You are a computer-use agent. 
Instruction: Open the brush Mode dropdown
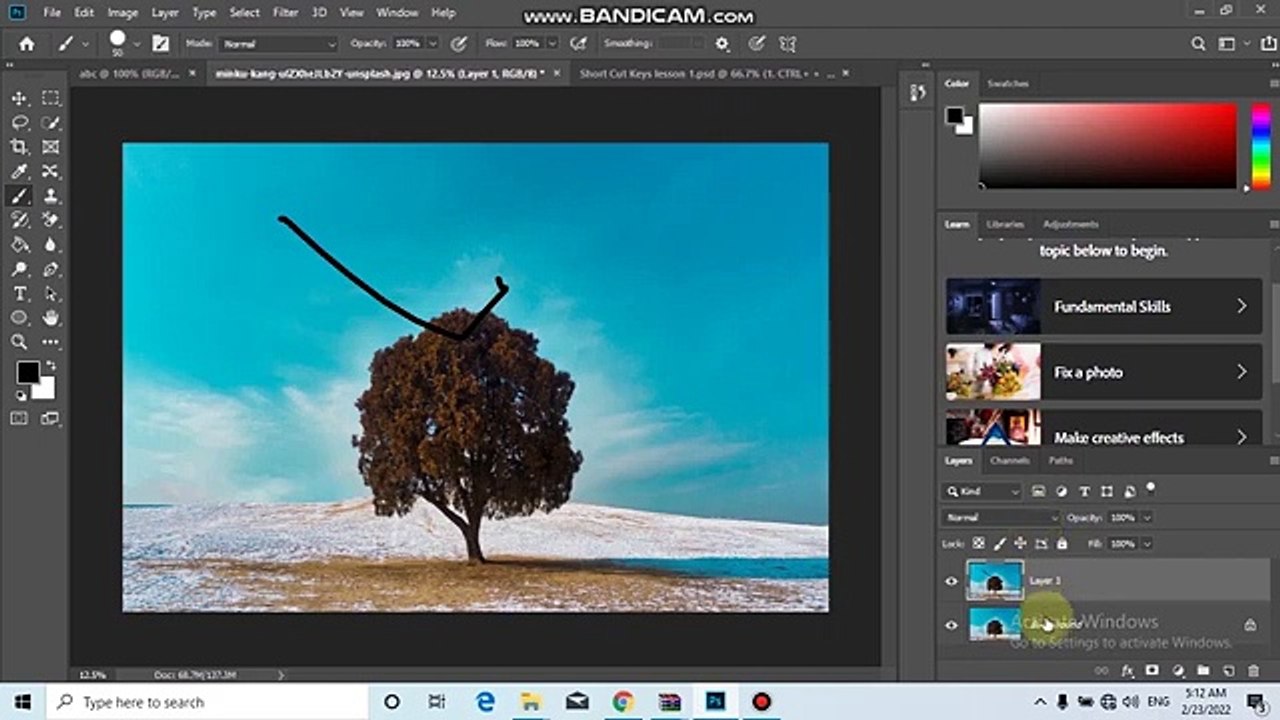(x=279, y=44)
